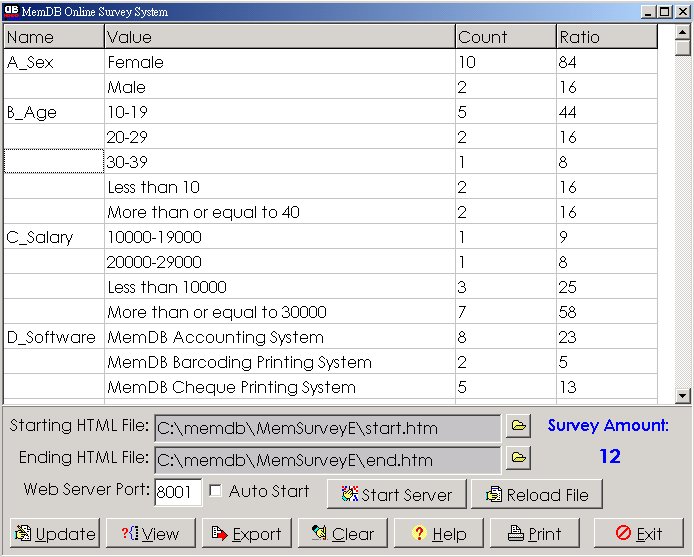Click the scrollbar down arrow

point(682,395)
